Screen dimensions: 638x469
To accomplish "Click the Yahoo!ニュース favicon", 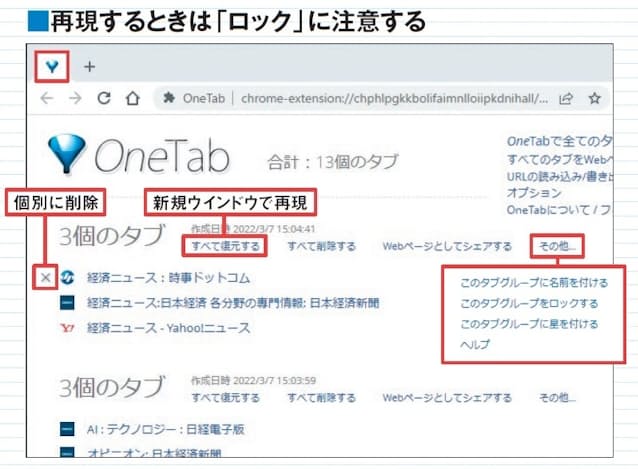I will (67, 328).
